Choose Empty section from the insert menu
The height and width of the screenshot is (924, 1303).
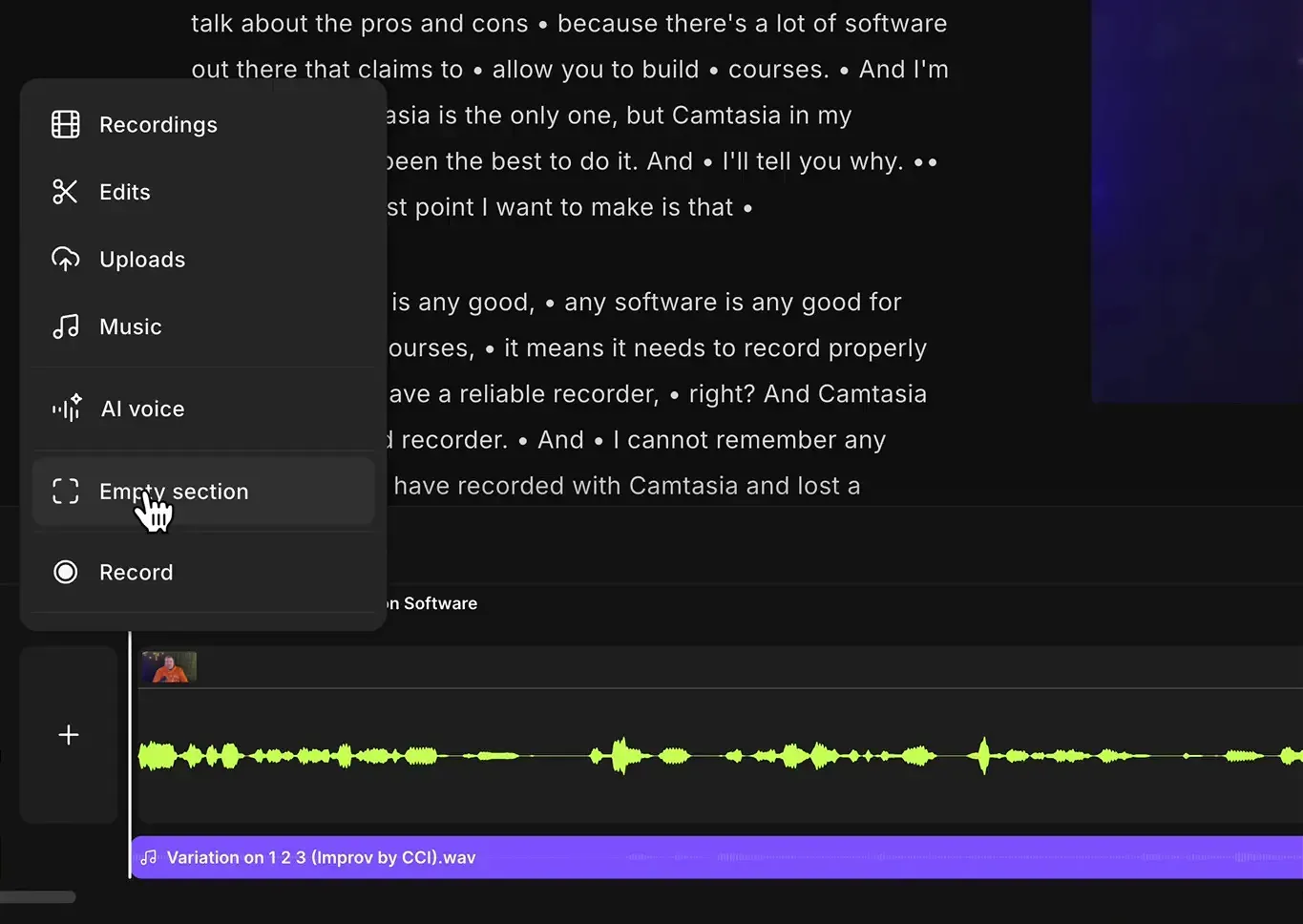174,491
